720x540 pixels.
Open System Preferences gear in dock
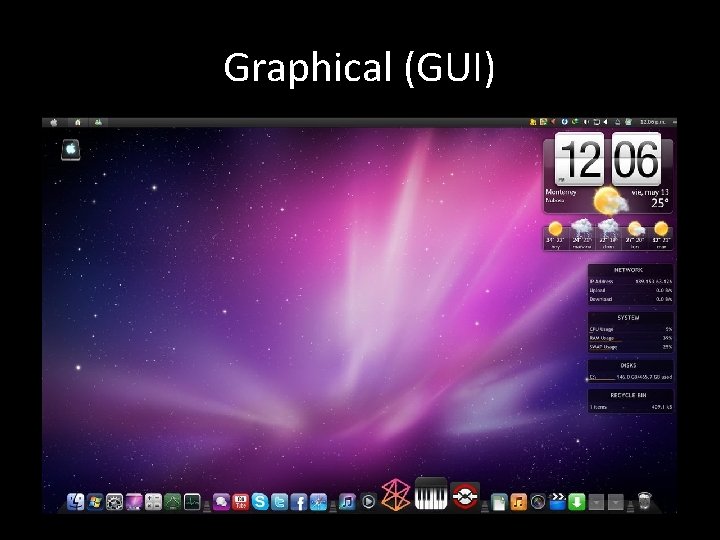[114, 501]
